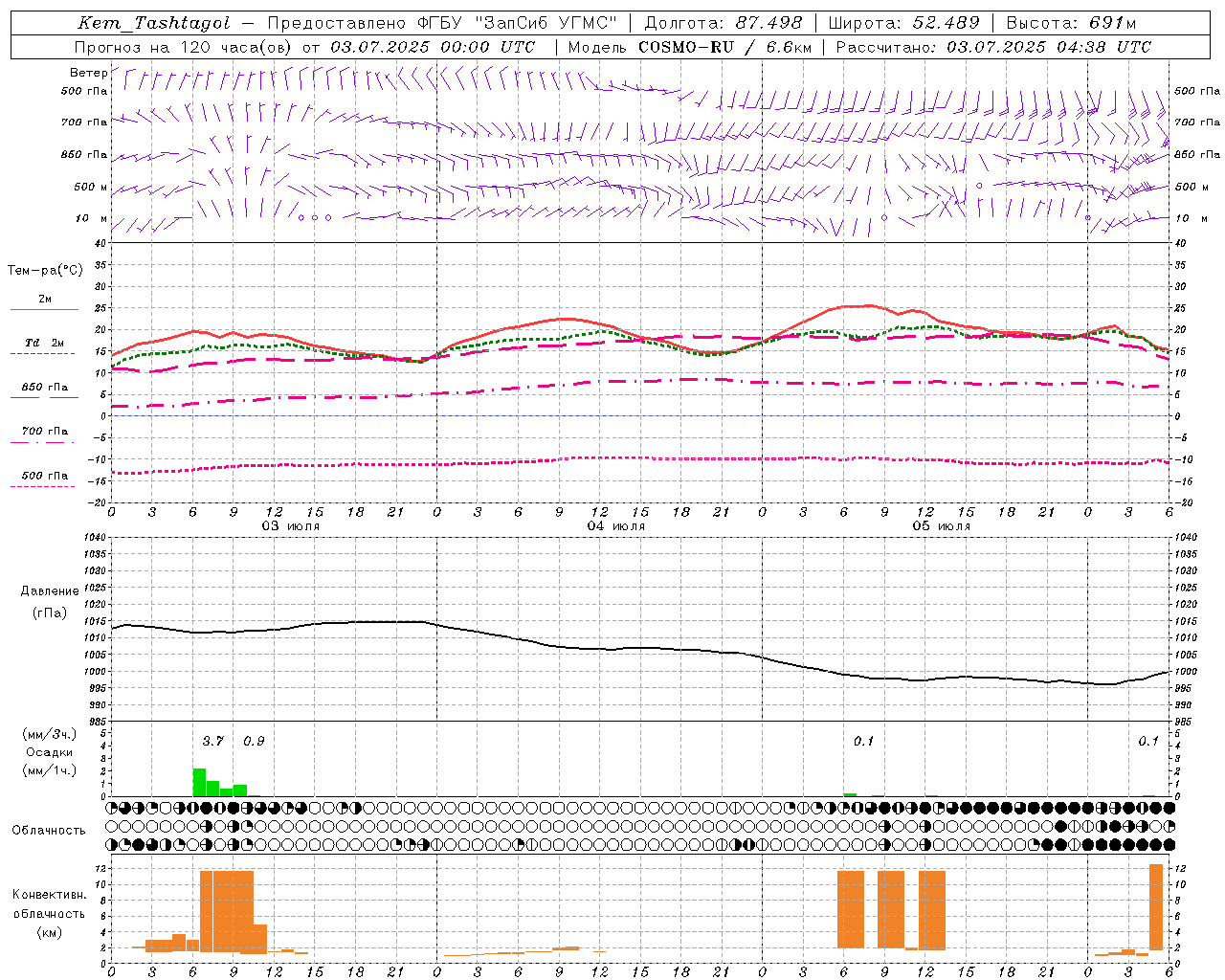Click the 850 гПа temperature legend entry

(x=44, y=388)
